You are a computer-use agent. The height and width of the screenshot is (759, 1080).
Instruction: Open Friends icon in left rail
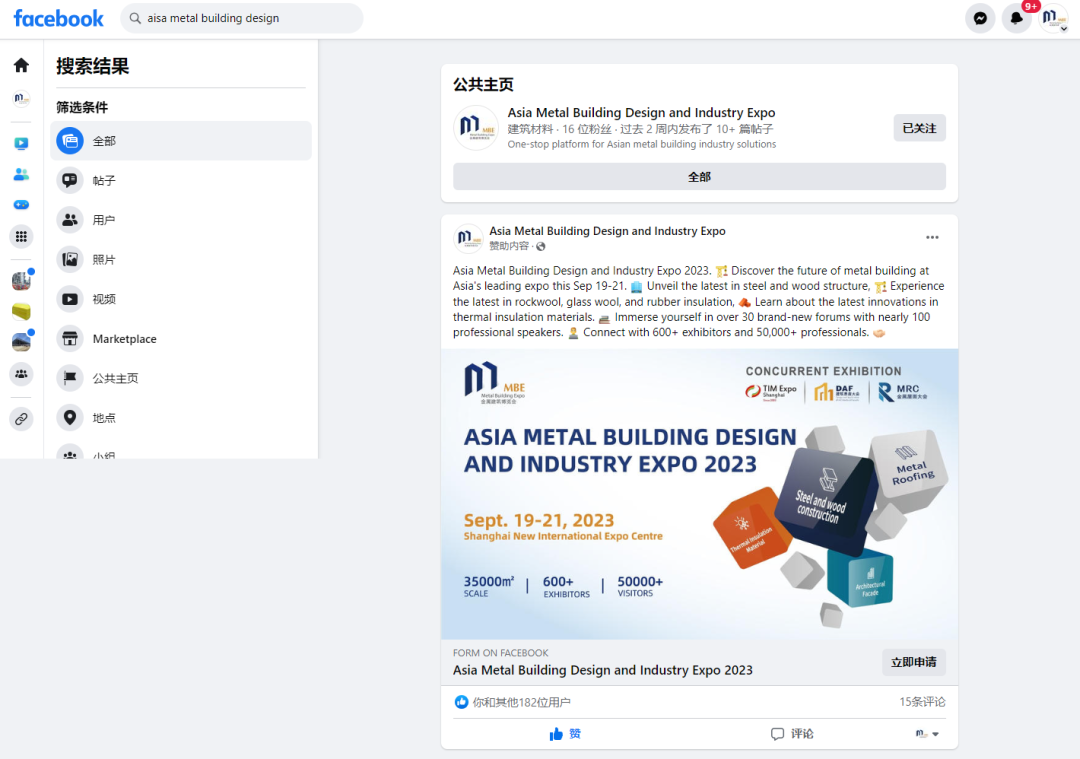pyautogui.click(x=21, y=174)
